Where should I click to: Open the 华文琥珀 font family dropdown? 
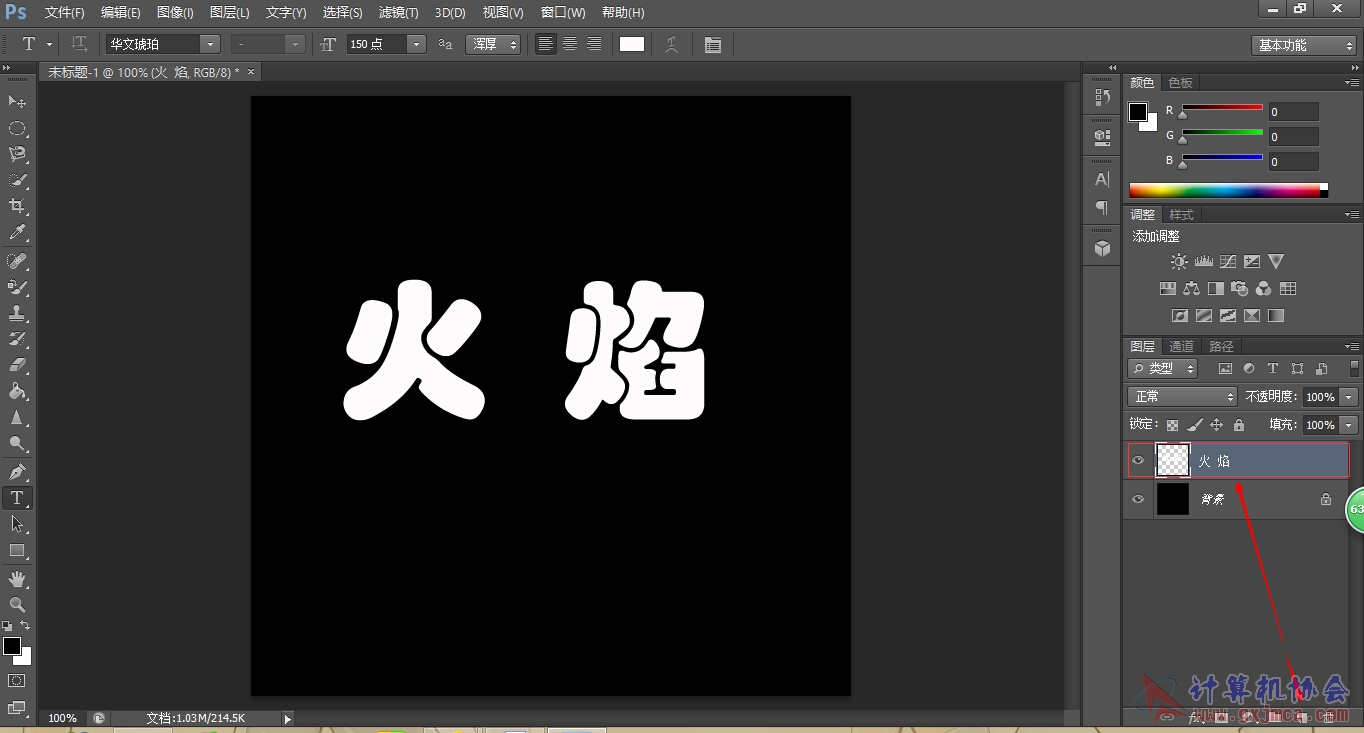[162, 44]
